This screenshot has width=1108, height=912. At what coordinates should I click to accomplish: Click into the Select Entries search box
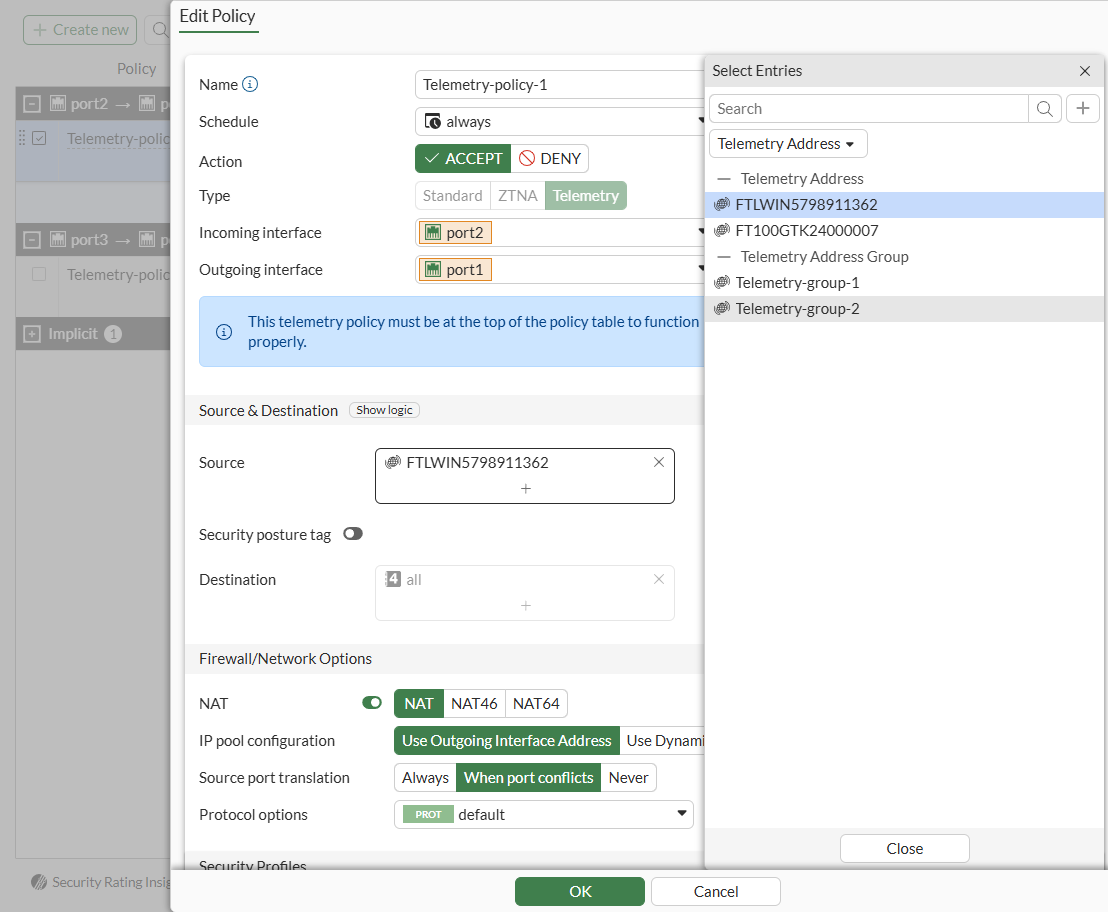(868, 109)
